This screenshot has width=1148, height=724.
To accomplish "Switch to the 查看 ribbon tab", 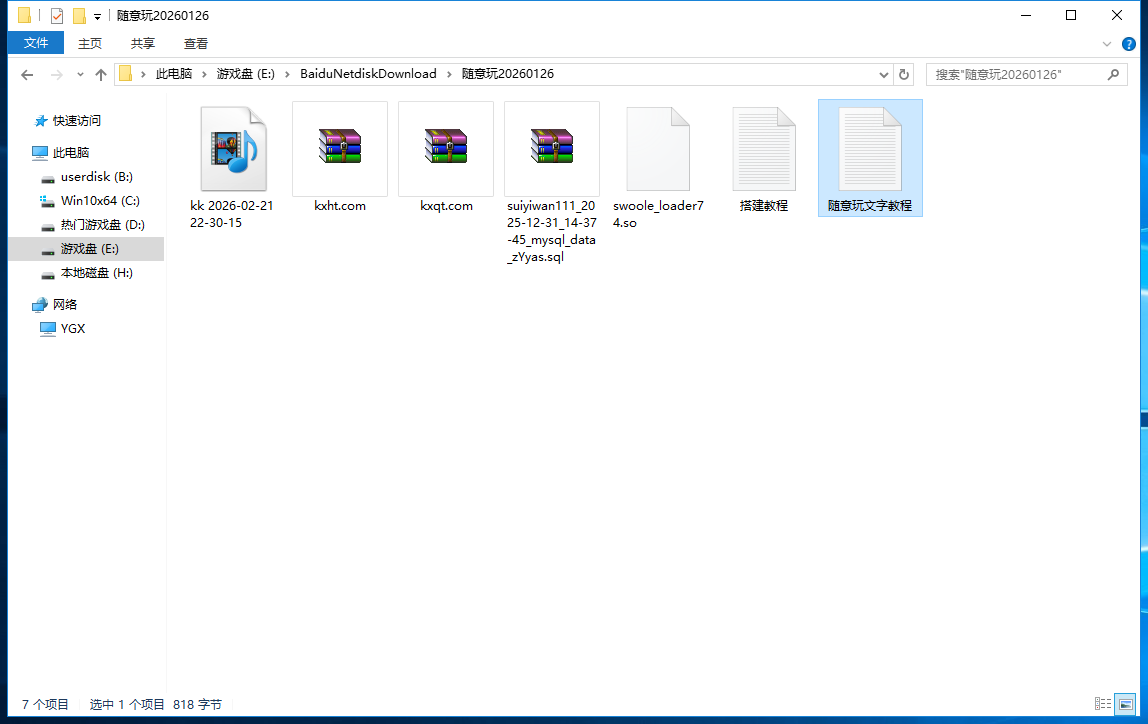I will [196, 43].
